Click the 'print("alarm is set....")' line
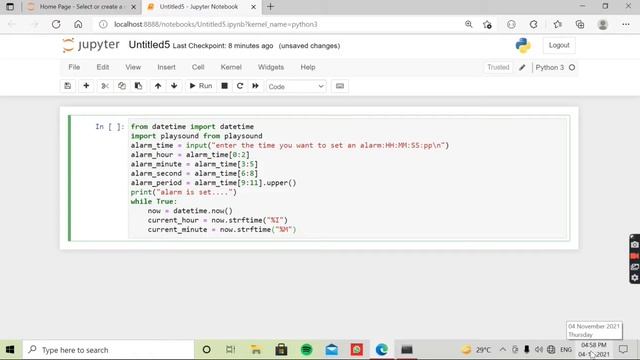 184,192
